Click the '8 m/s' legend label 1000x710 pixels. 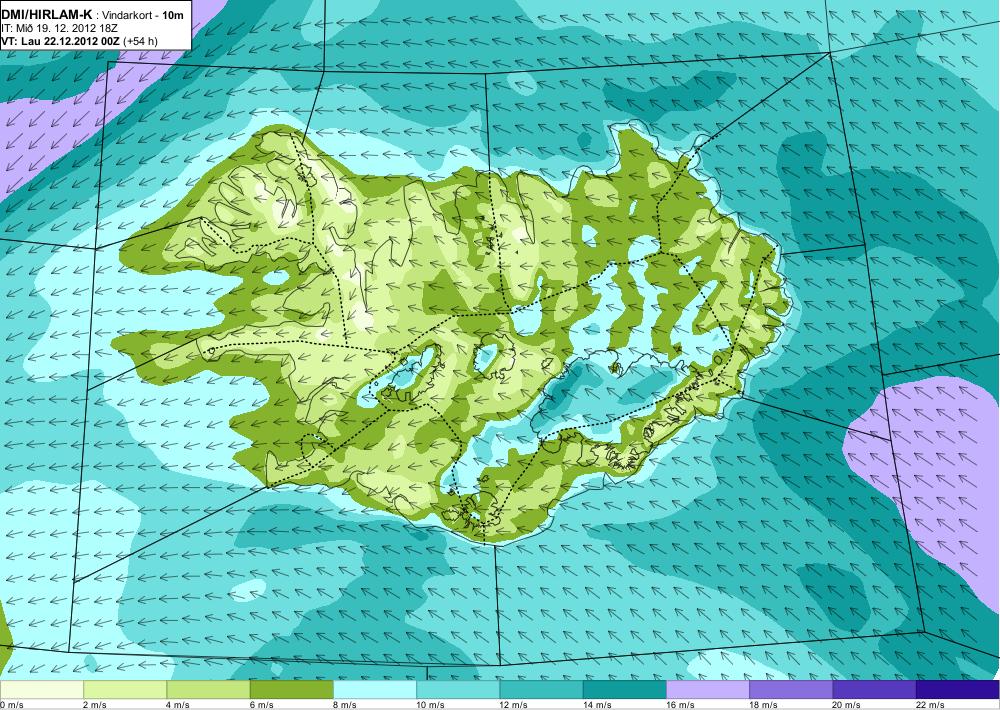[x=345, y=705]
